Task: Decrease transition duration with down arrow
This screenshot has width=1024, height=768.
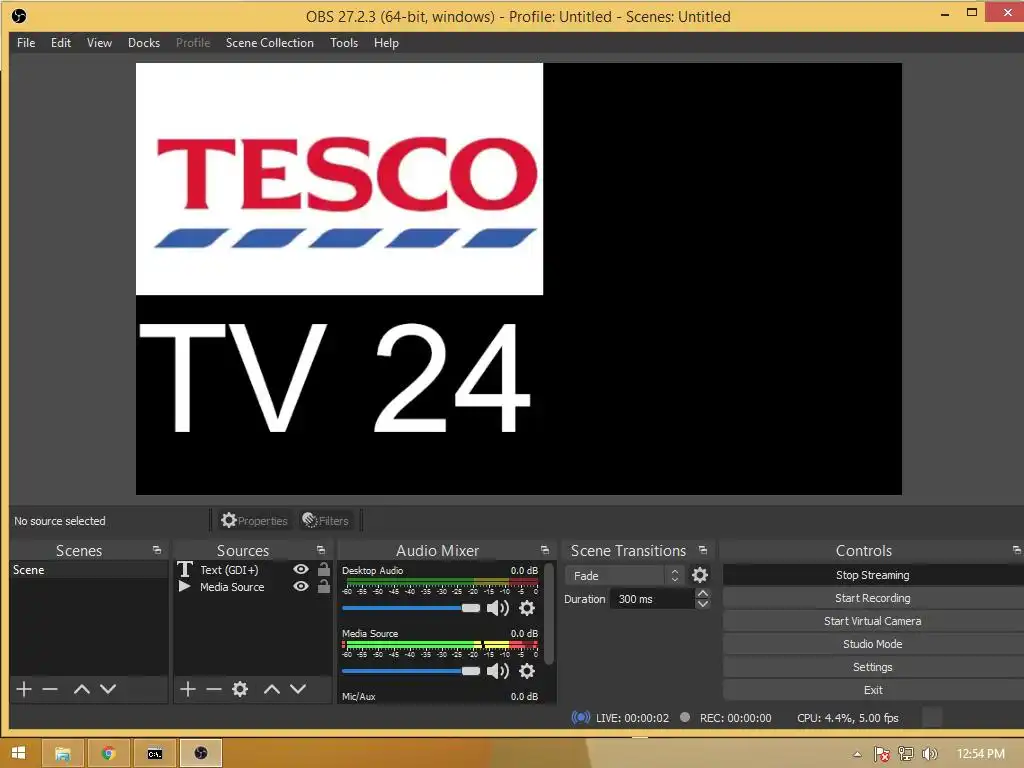Action: [x=703, y=604]
